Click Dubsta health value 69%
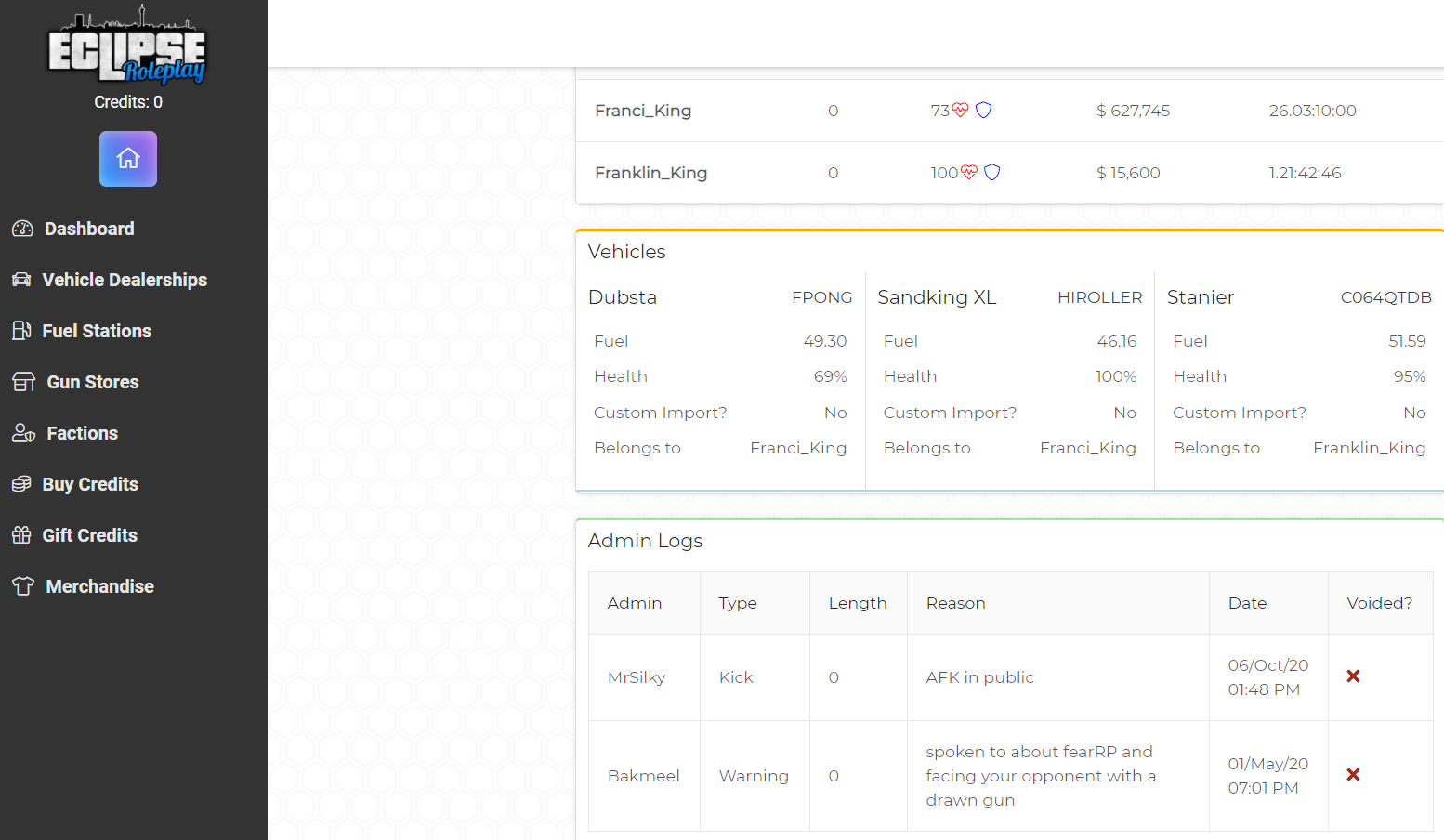This screenshot has height=840, width=1444. 830,376
